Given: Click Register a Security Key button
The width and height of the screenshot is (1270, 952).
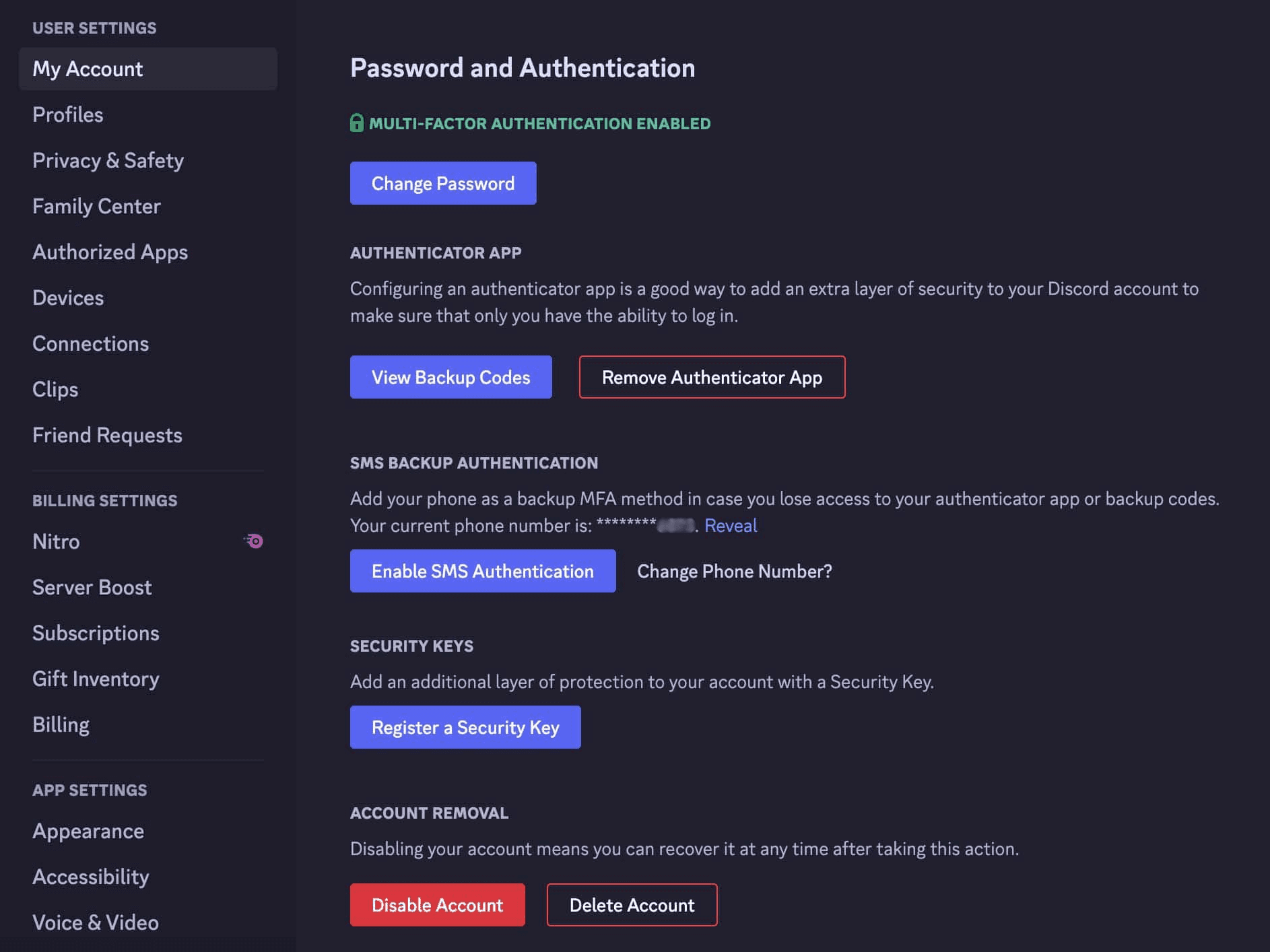Looking at the screenshot, I should click(465, 727).
